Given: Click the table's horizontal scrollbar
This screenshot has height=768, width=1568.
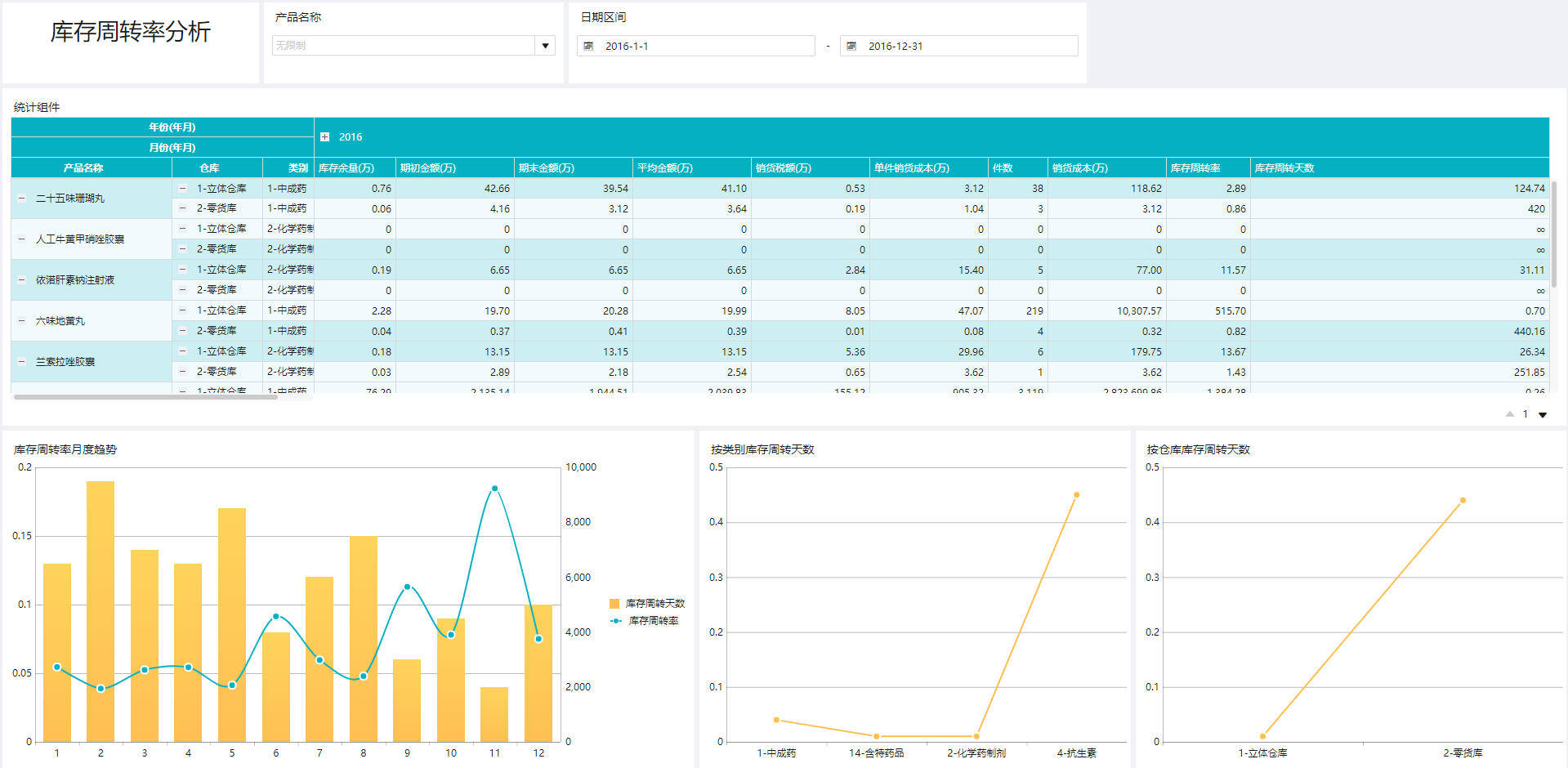Looking at the screenshot, I should coord(145,397).
